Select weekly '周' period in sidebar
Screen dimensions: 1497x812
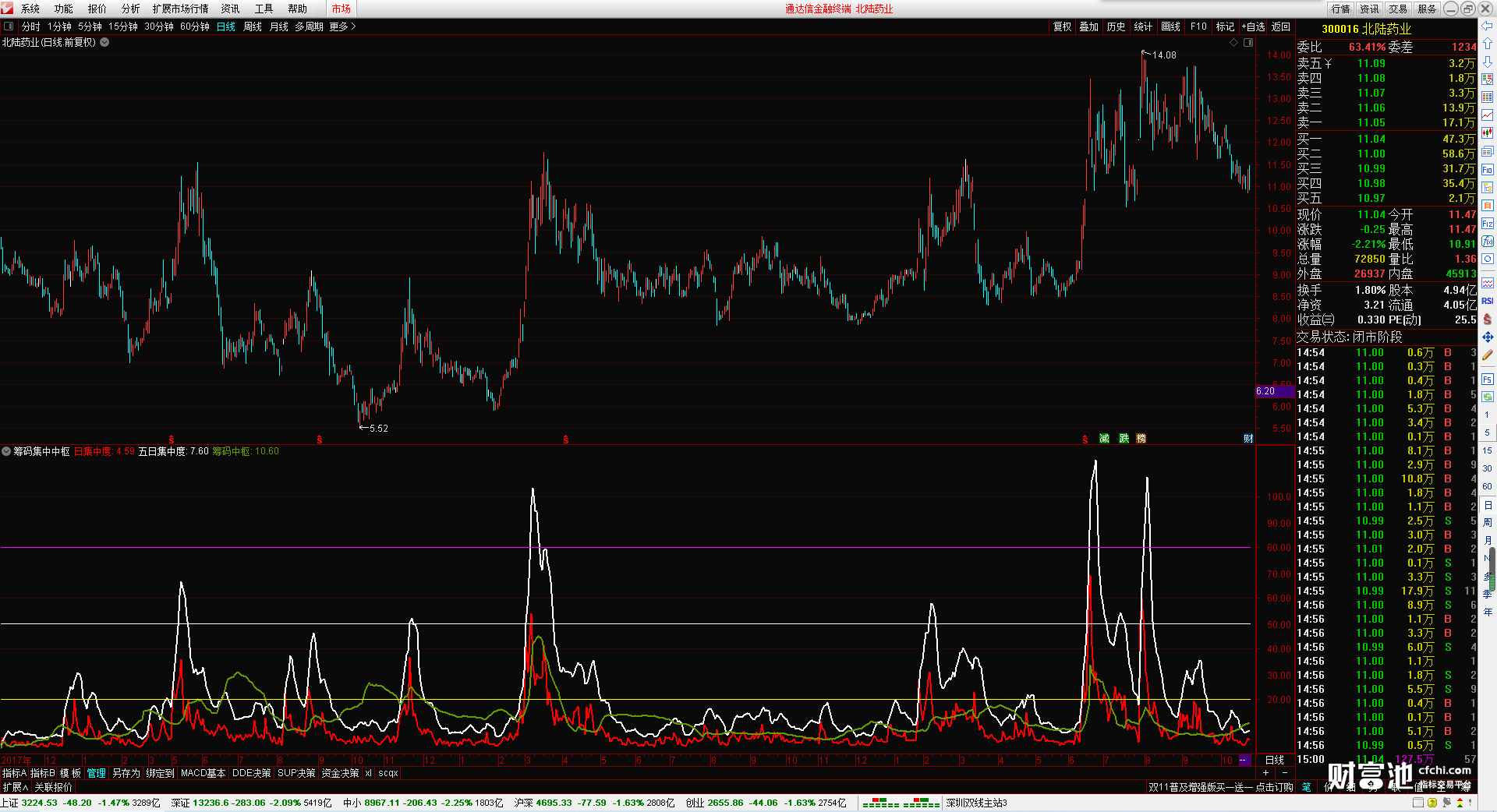[1487, 522]
